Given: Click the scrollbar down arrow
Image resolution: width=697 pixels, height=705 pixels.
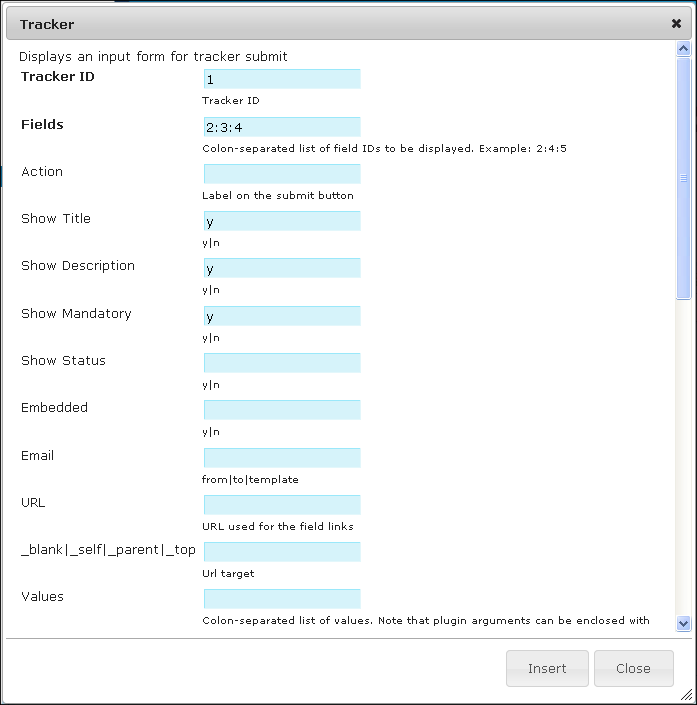Looking at the screenshot, I should [x=683, y=623].
